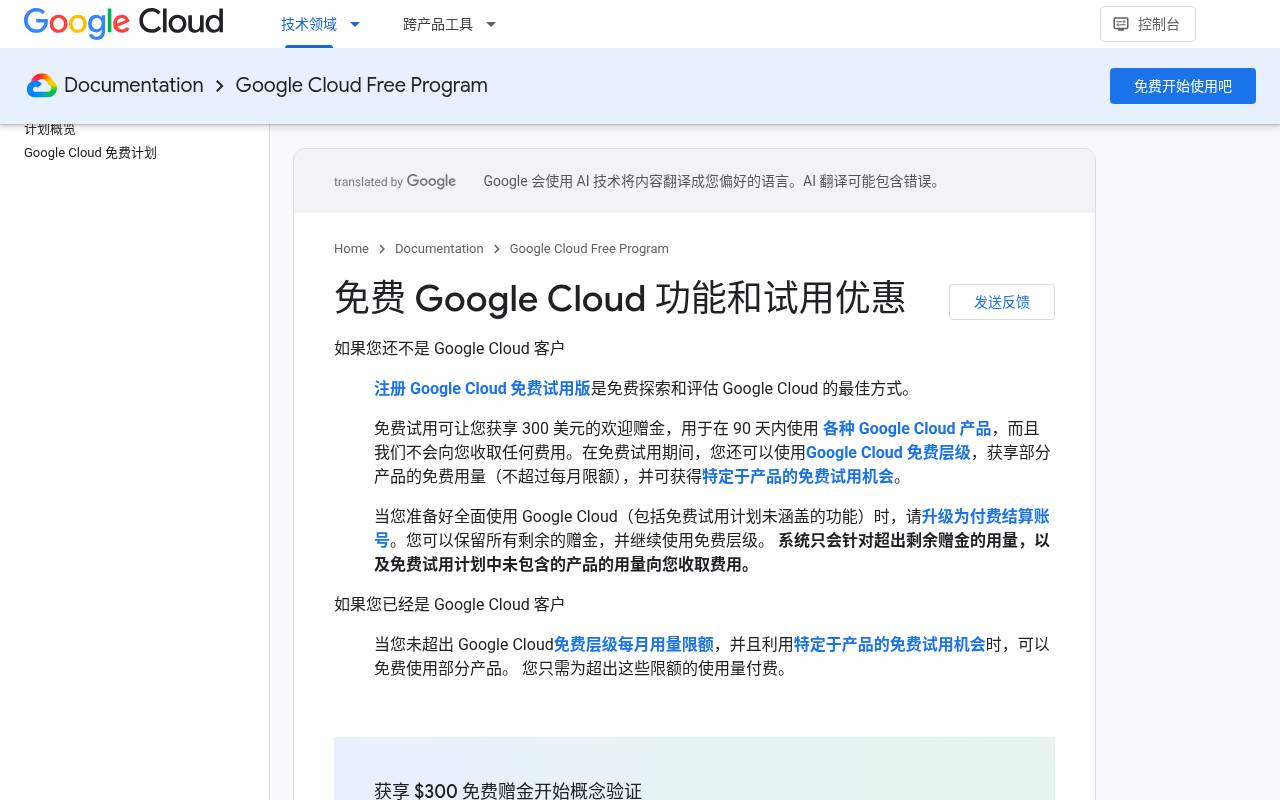
Task: Click the Google Cloud logo
Action: [x=123, y=23]
